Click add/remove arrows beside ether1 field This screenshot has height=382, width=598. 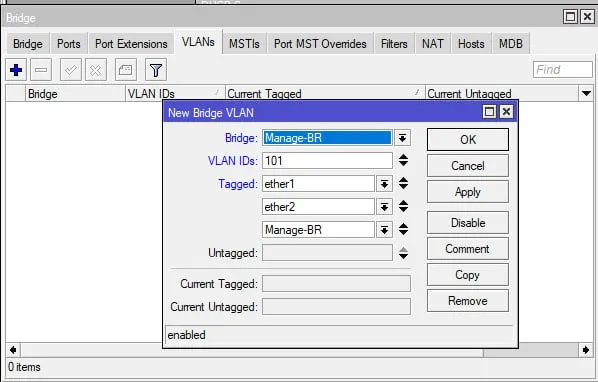[x=403, y=183]
